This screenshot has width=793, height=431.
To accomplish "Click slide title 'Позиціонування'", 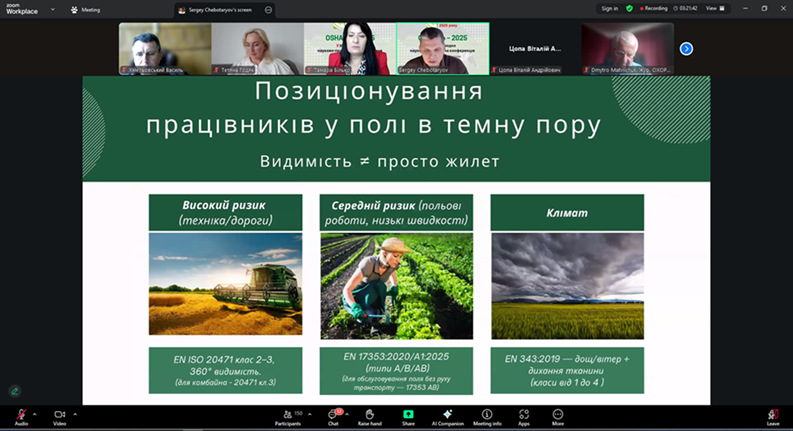I will click(369, 92).
